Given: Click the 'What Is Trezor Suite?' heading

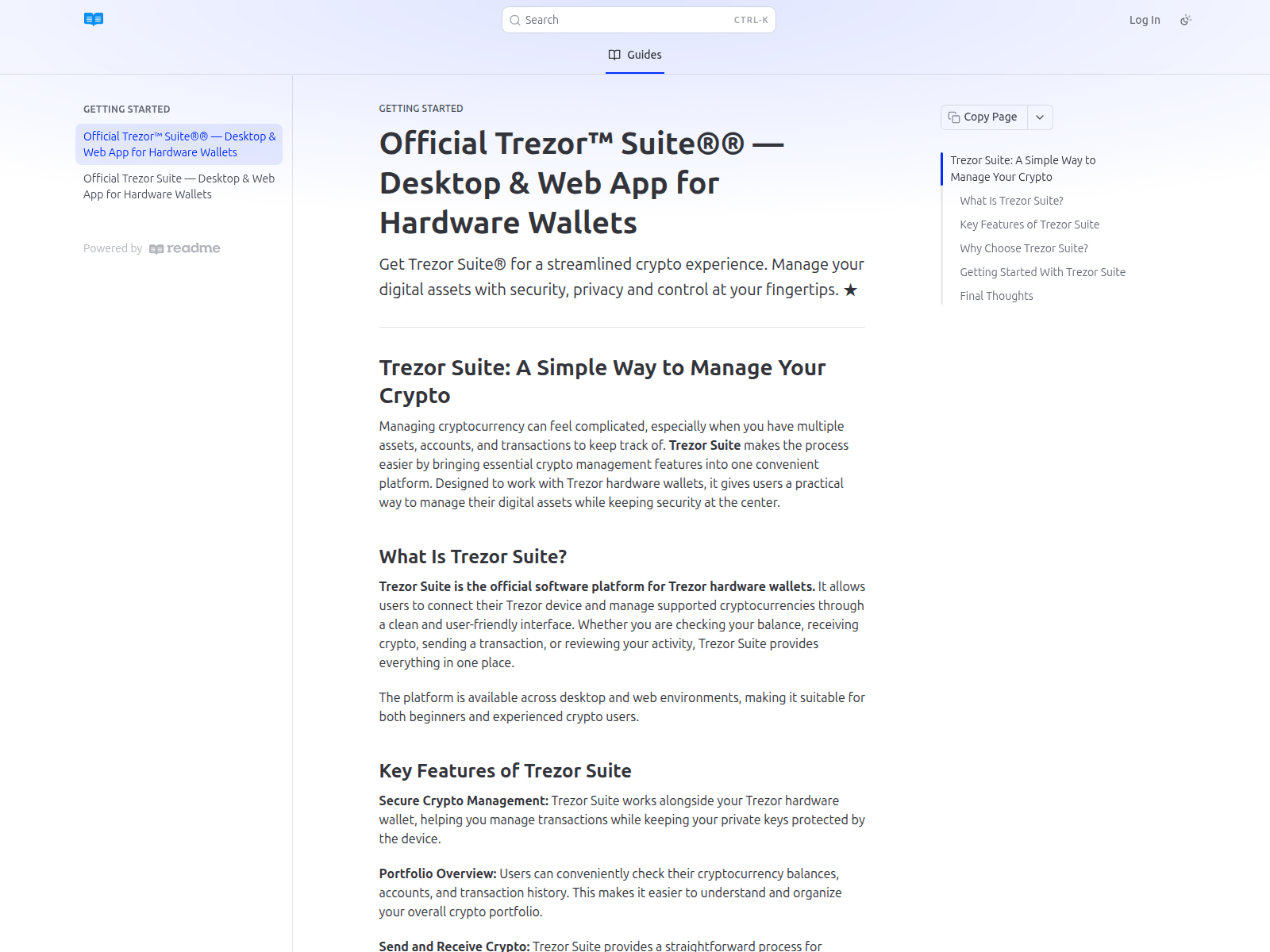Looking at the screenshot, I should [x=473, y=557].
